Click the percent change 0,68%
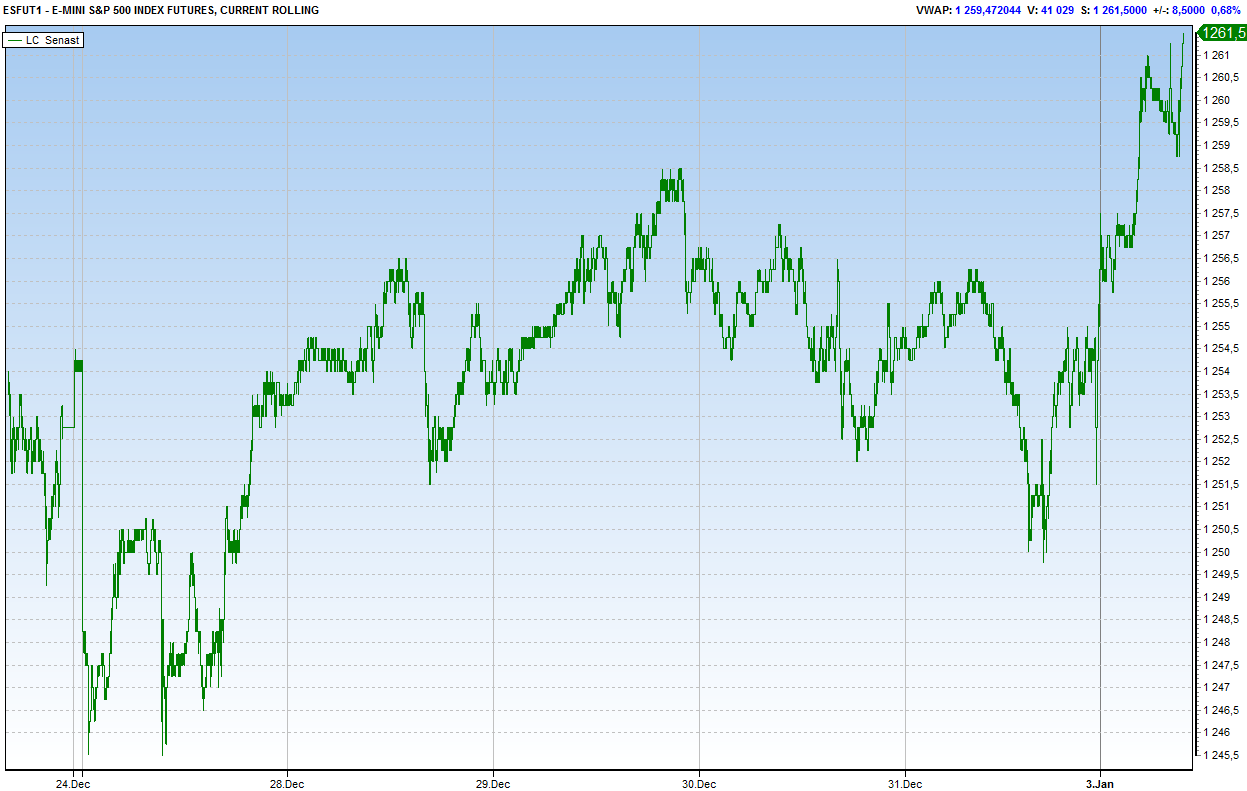This screenshot has height=791, width=1247. click(1226, 10)
